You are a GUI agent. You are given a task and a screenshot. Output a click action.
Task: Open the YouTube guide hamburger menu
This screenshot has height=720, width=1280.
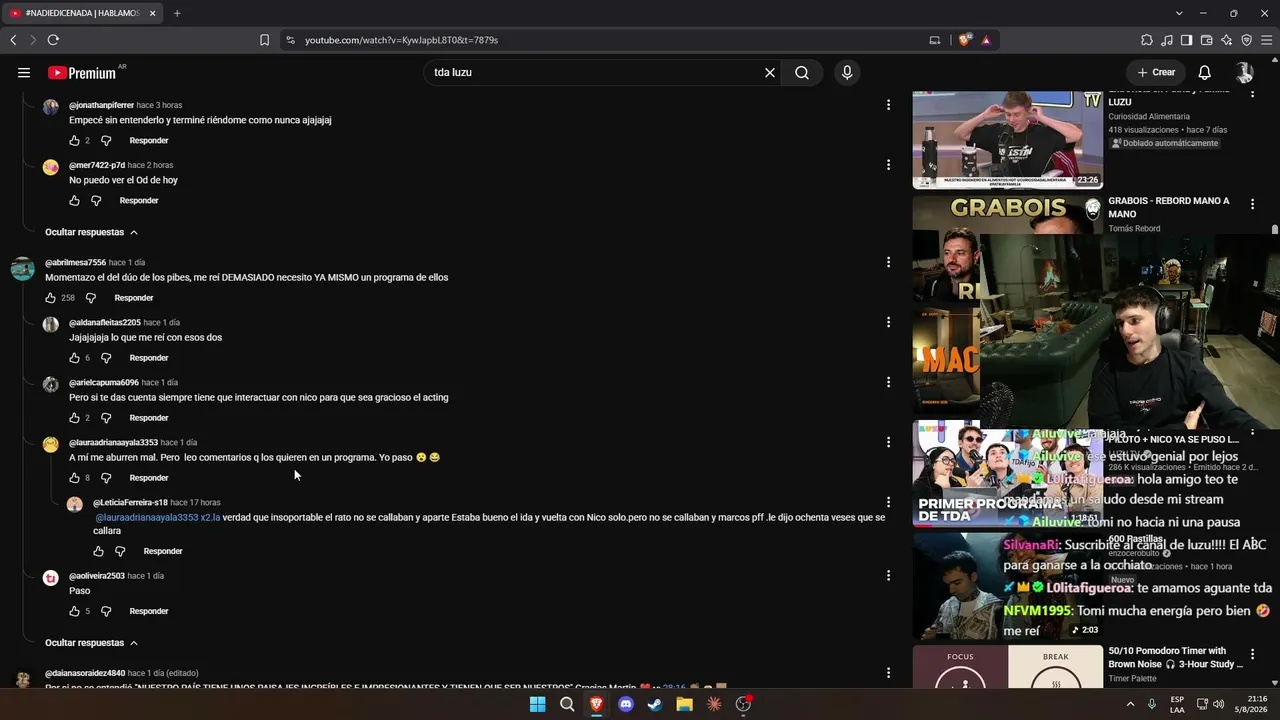pos(24,72)
